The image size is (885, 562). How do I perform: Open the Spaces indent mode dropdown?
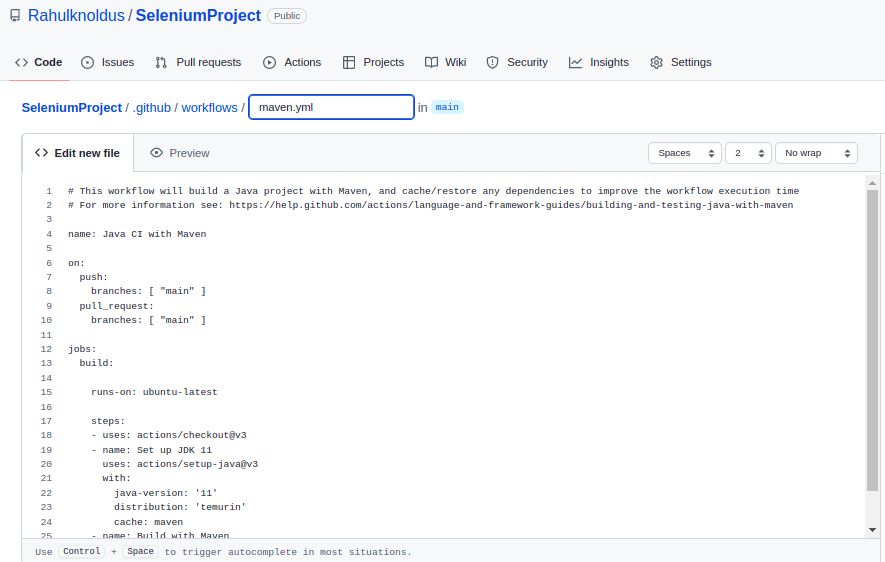tap(685, 153)
